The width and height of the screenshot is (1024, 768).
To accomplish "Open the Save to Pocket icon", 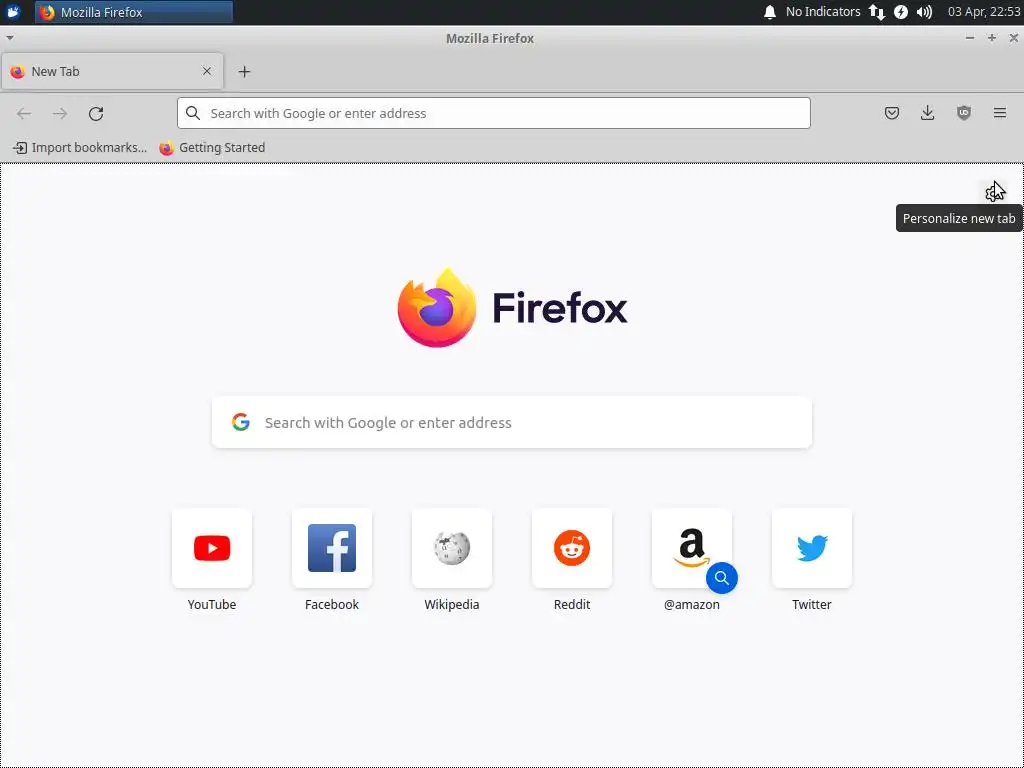I will tap(891, 113).
